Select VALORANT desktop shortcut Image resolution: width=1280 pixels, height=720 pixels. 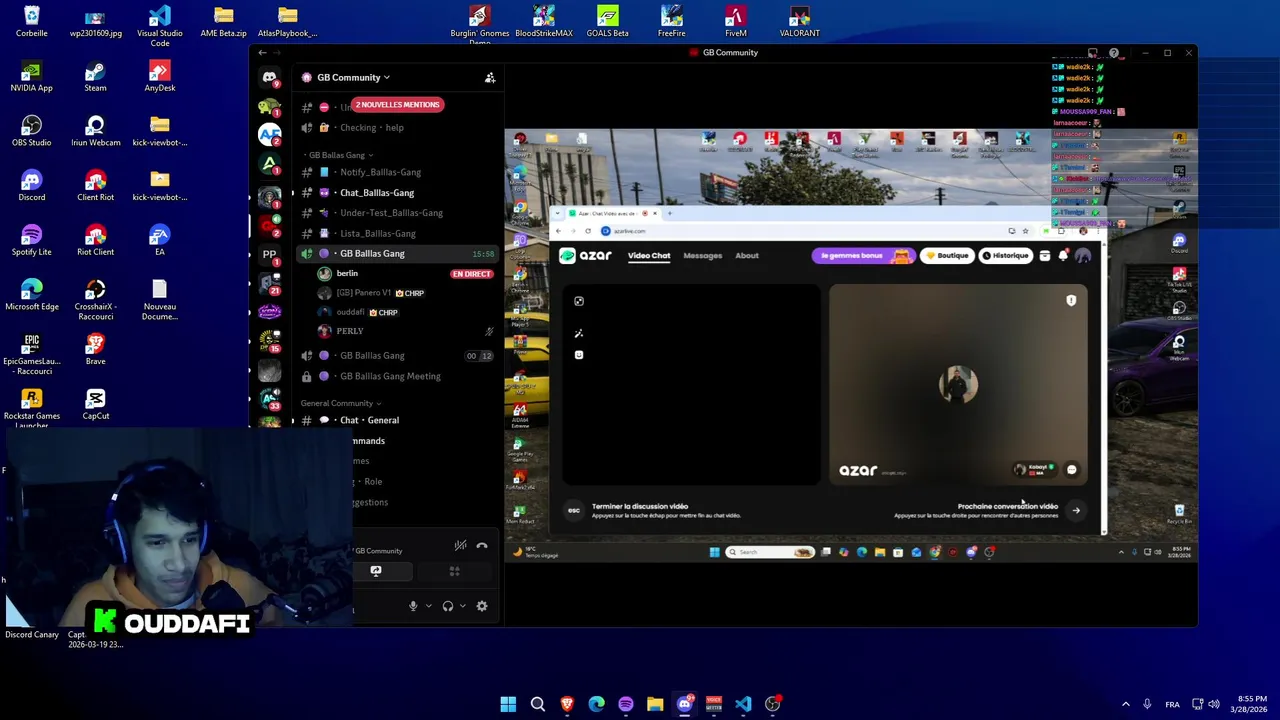(799, 21)
